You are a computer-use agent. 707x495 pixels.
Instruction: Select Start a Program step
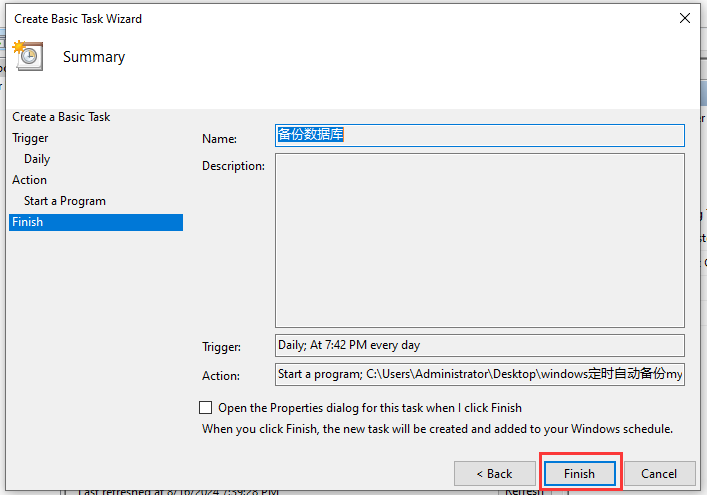[x=65, y=201]
